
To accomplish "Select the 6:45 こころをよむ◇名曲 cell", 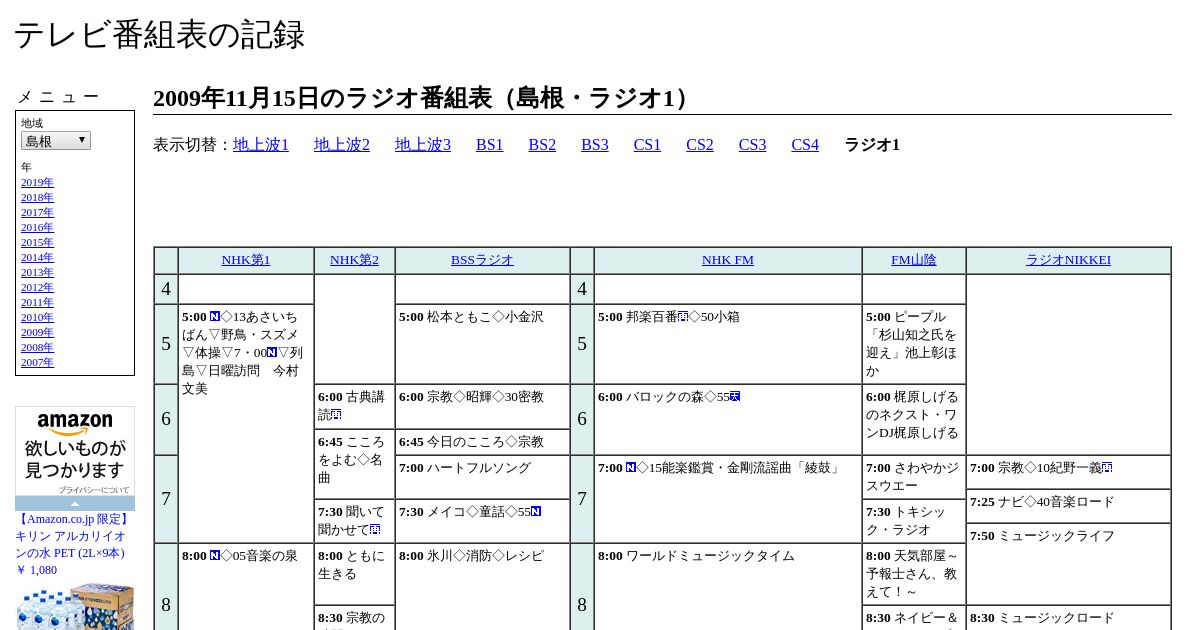I will 354,464.
